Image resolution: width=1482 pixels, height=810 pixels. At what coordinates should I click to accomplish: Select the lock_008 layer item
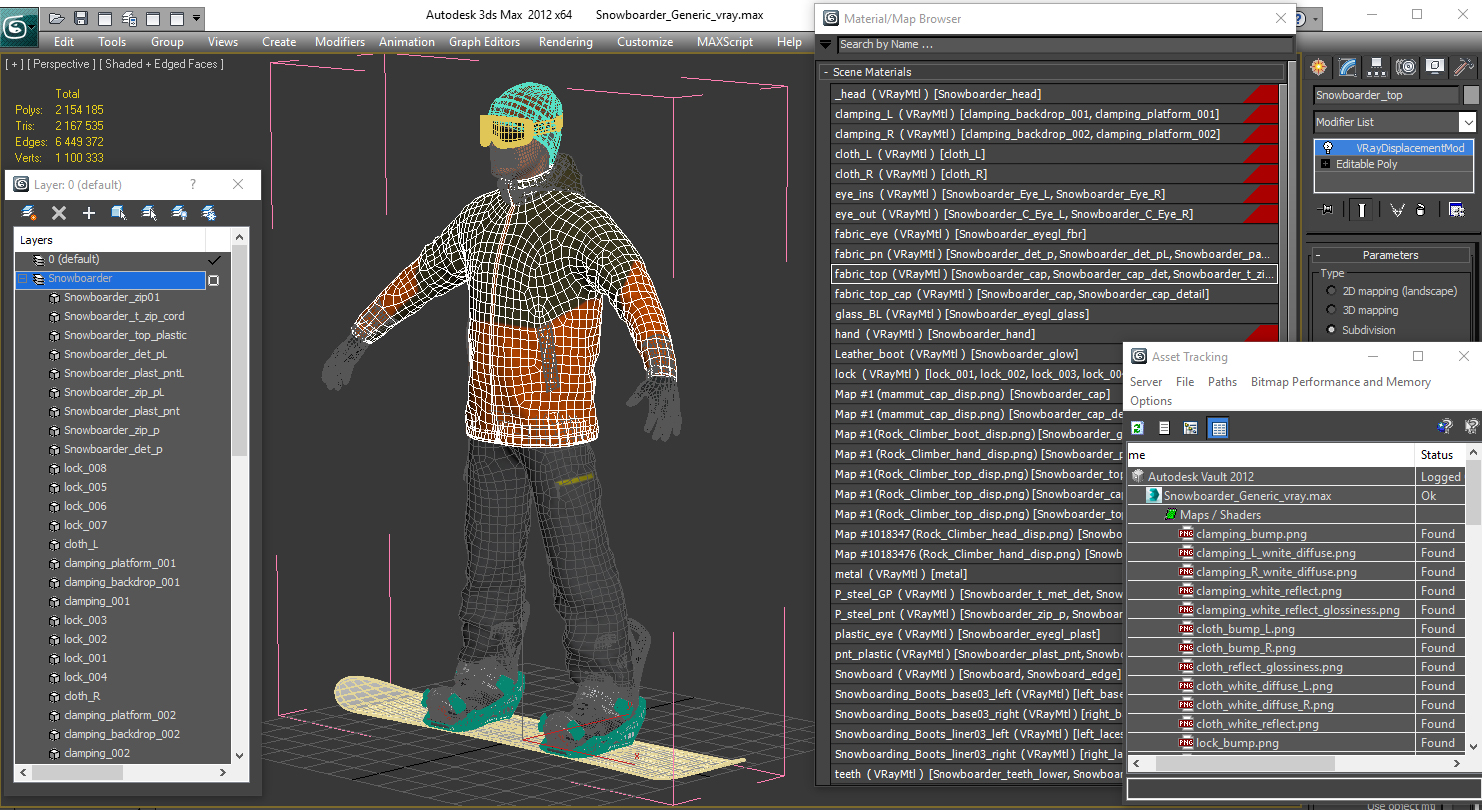85,468
